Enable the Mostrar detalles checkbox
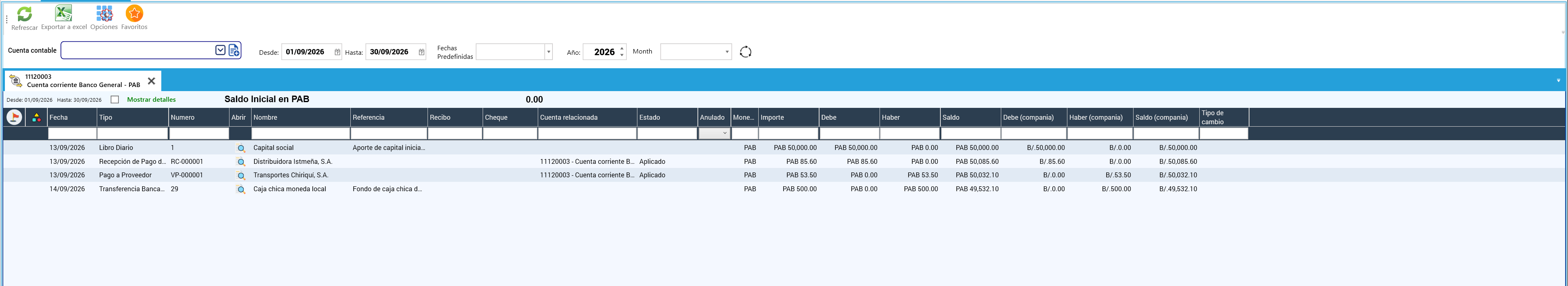The height and width of the screenshot is (286, 1568). tap(114, 100)
